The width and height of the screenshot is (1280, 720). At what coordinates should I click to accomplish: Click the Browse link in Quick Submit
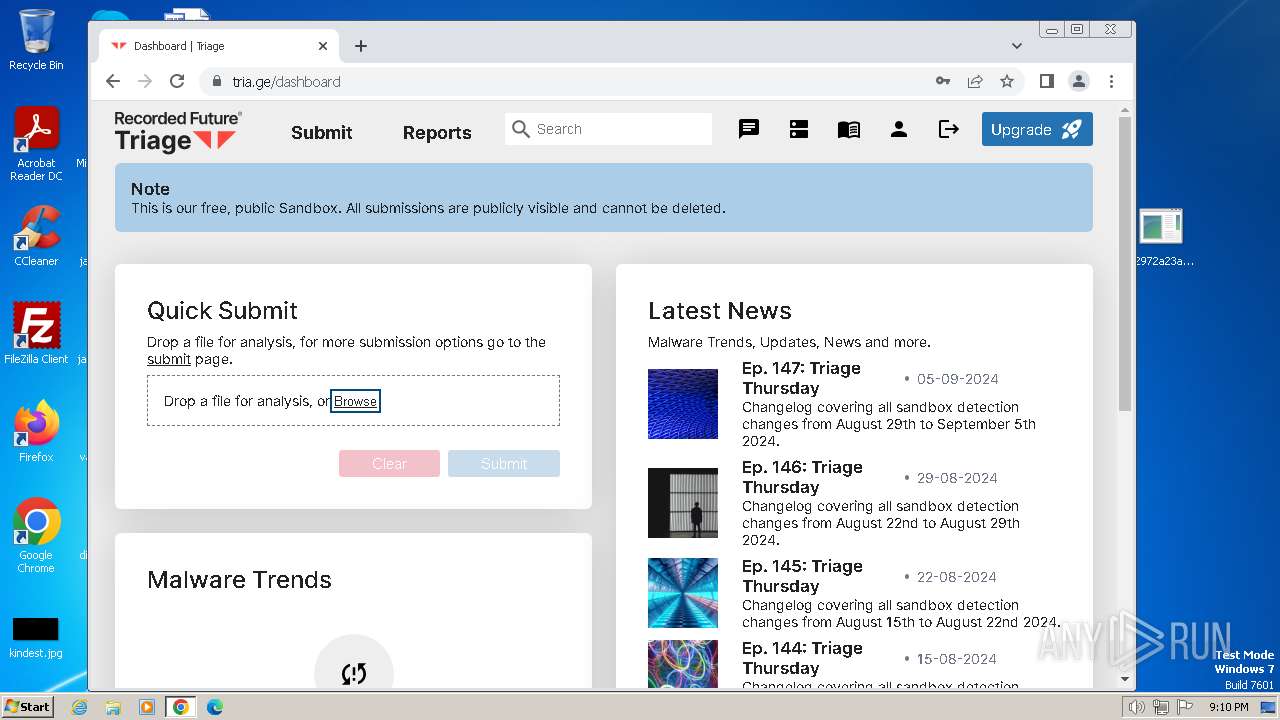click(x=356, y=401)
